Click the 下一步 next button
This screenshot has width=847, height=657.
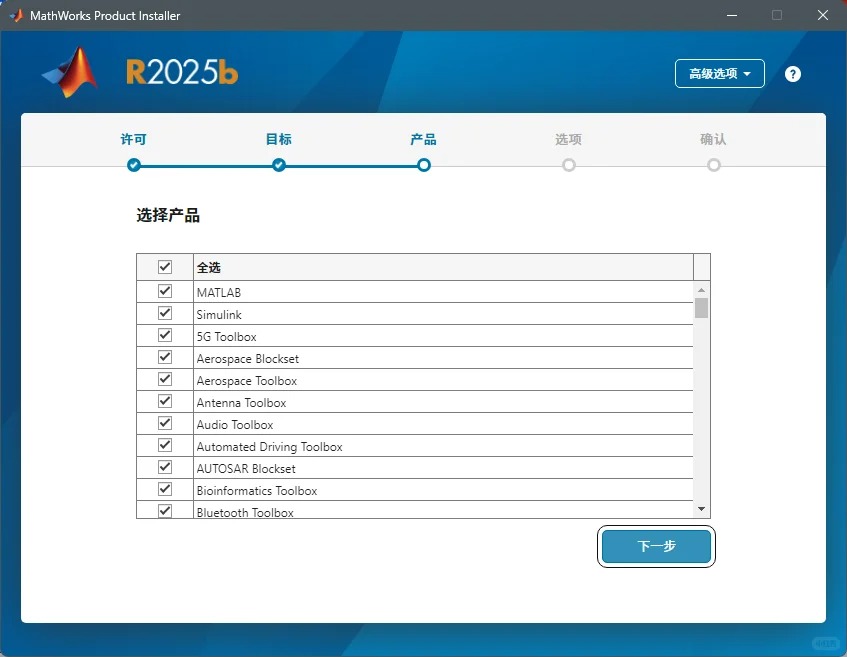pos(656,546)
